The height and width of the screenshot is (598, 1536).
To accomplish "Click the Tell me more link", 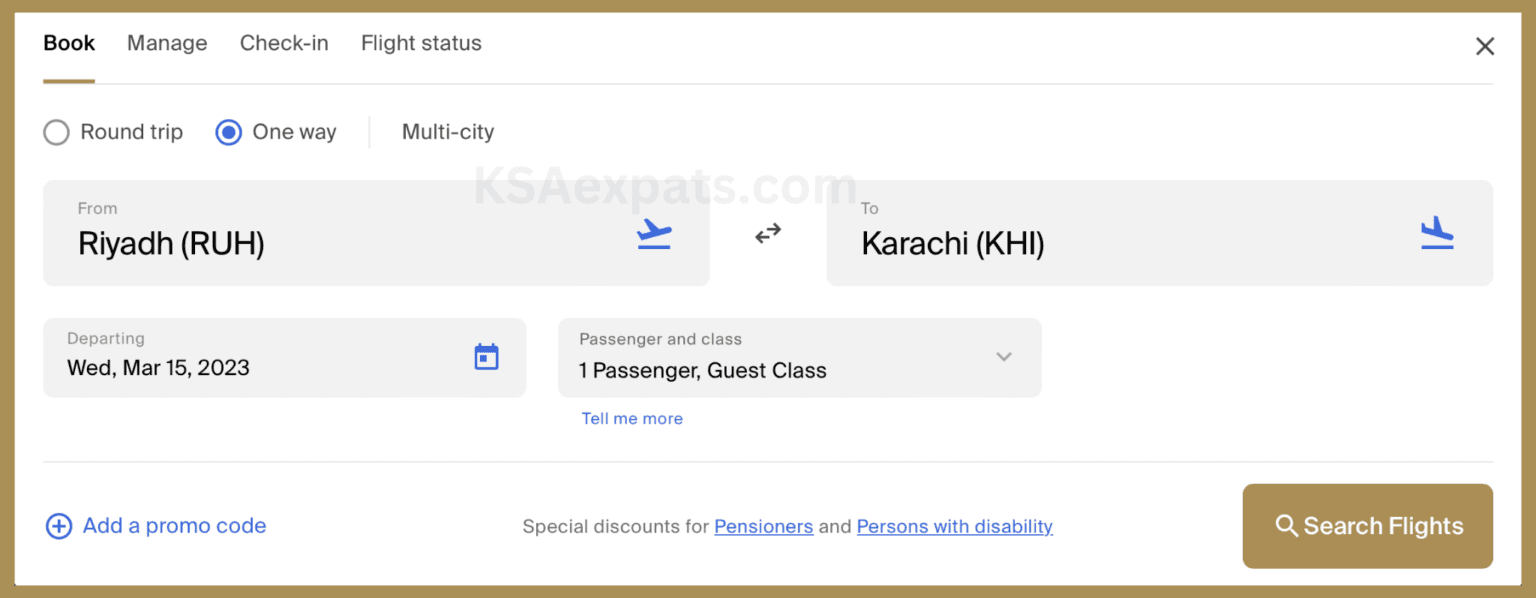I will pyautogui.click(x=632, y=419).
